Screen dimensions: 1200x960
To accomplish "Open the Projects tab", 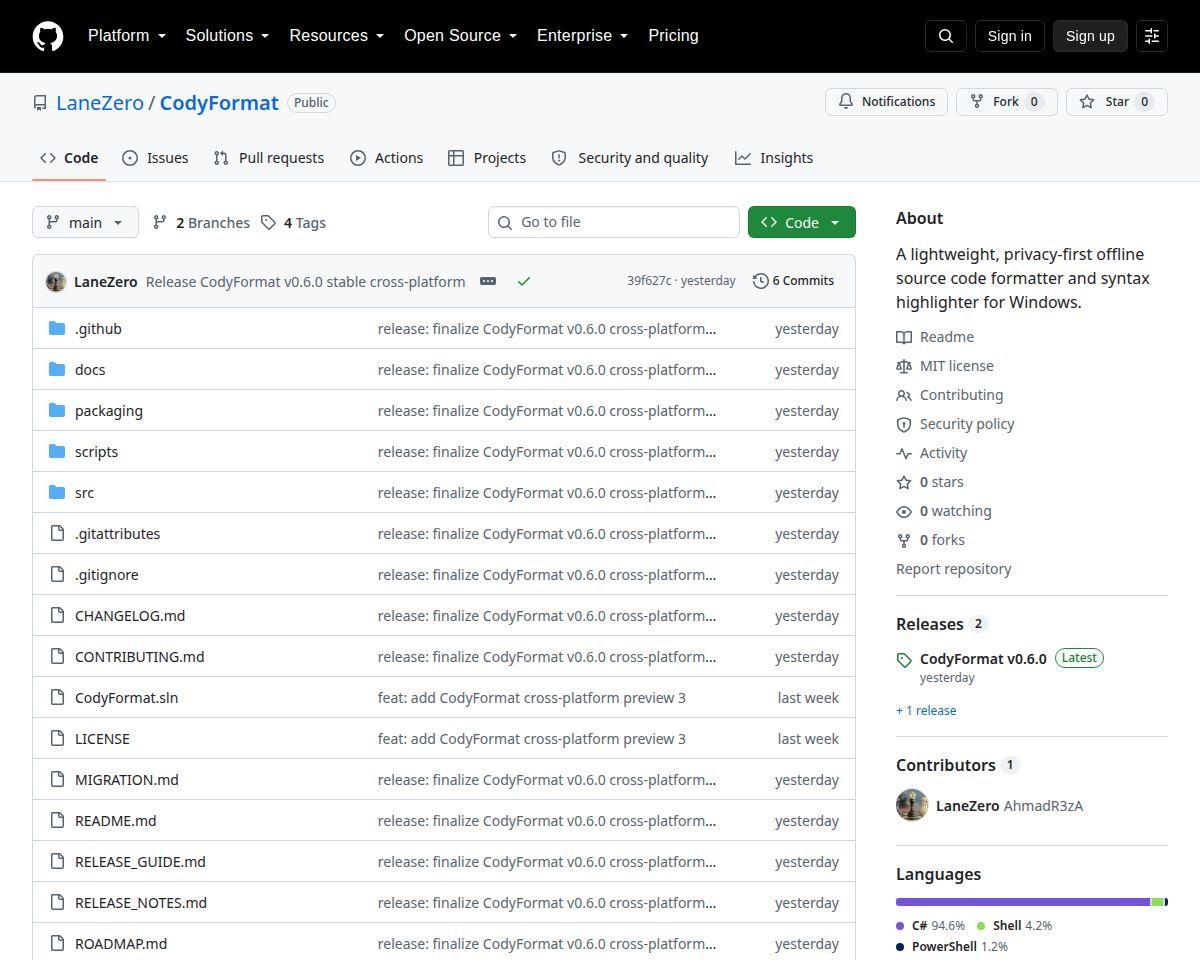I will click(487, 158).
